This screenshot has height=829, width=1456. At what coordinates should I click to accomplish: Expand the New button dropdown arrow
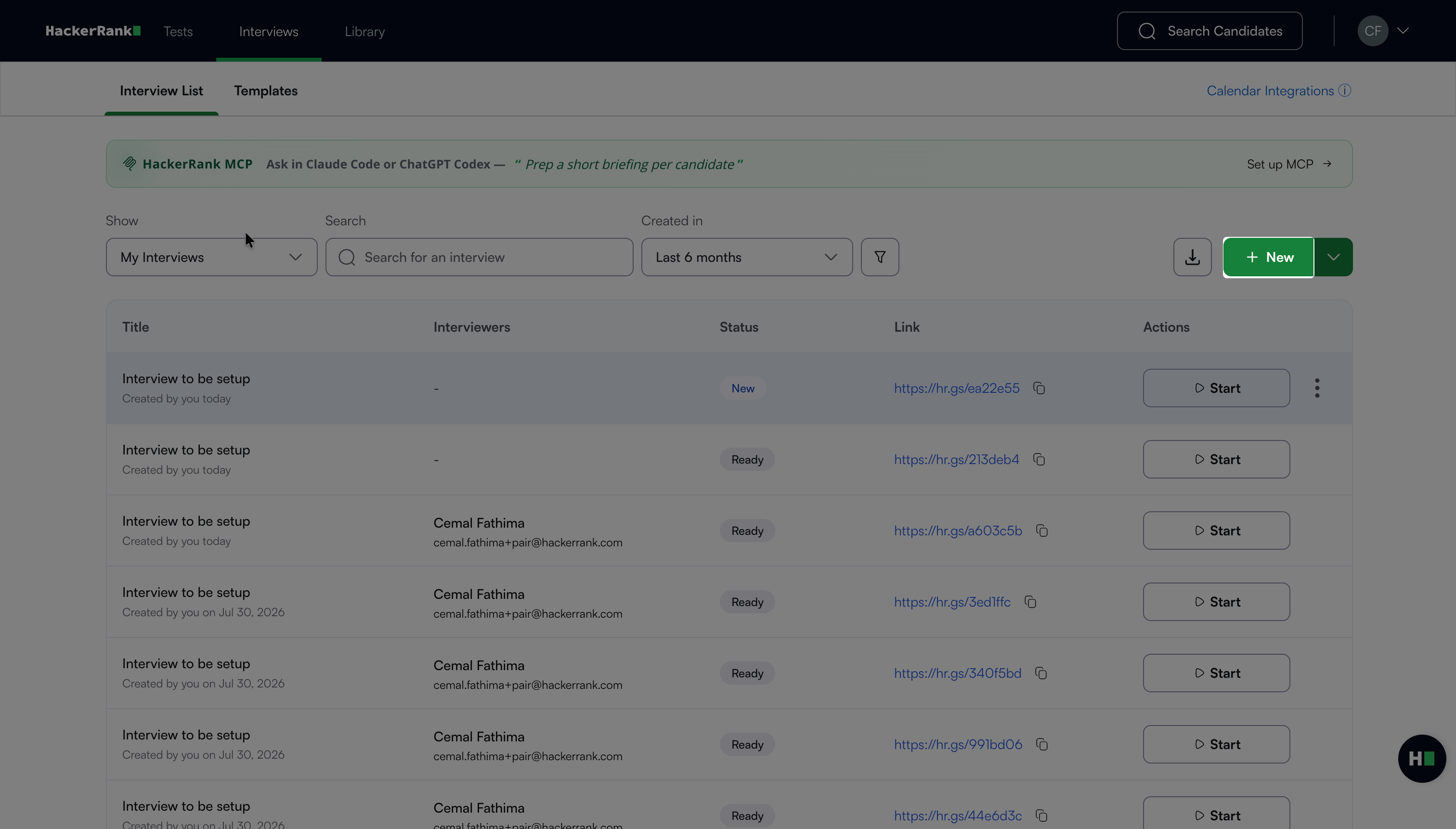[1334, 257]
